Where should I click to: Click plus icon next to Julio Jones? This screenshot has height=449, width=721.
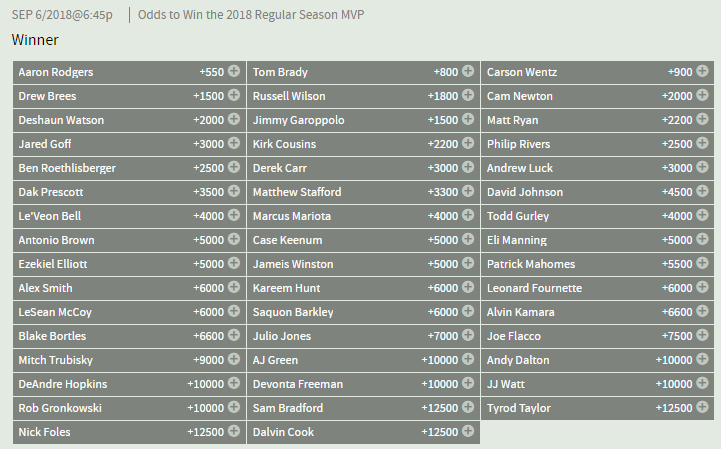(468, 336)
